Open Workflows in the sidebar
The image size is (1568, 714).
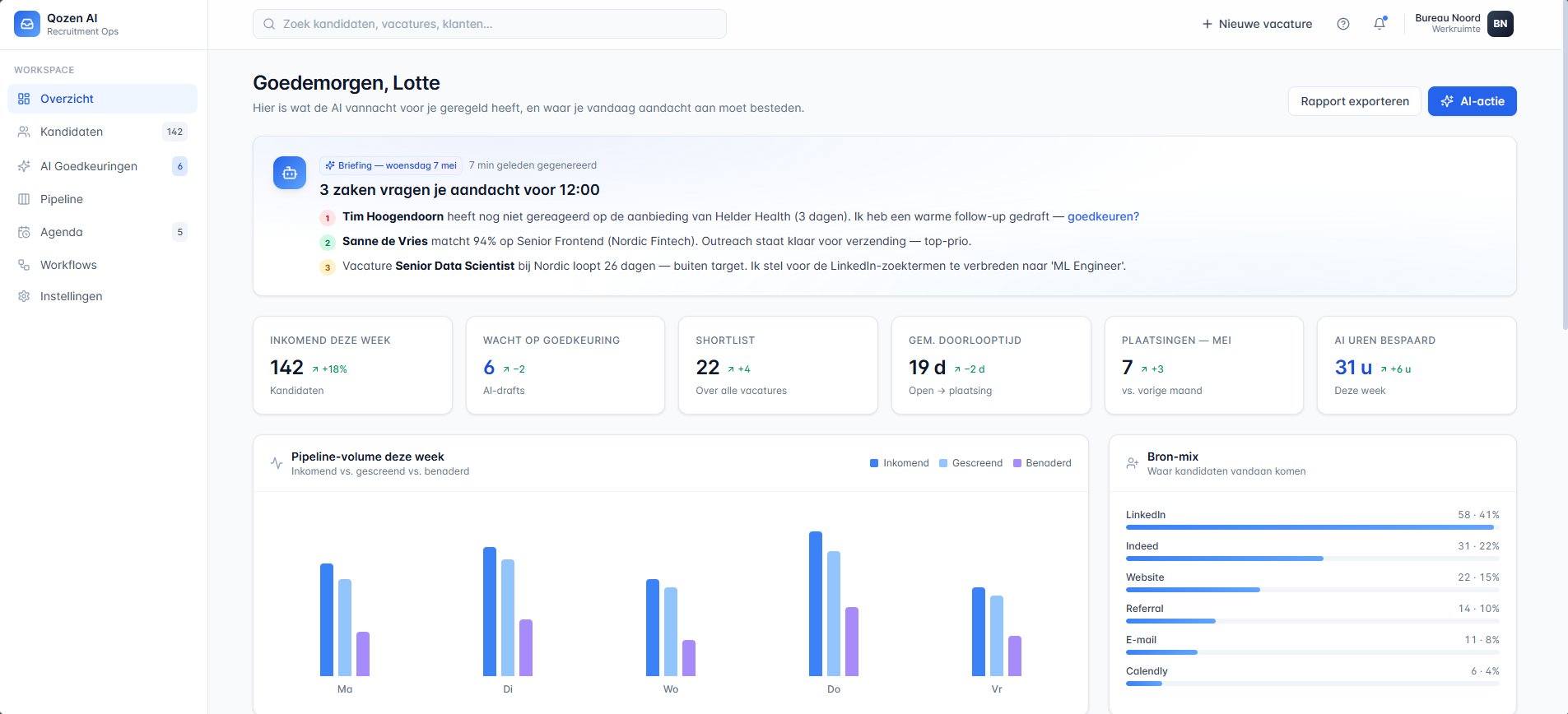[x=102, y=265]
